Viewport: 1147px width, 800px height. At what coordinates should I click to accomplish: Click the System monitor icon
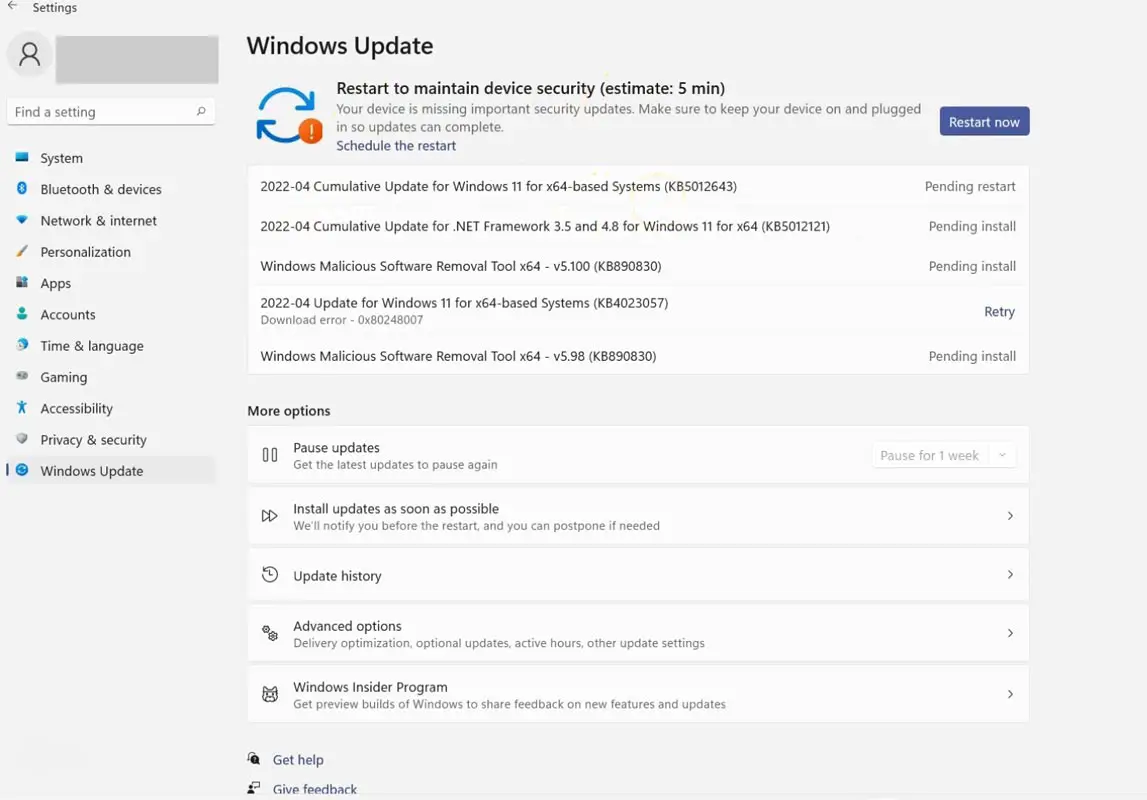pos(22,157)
